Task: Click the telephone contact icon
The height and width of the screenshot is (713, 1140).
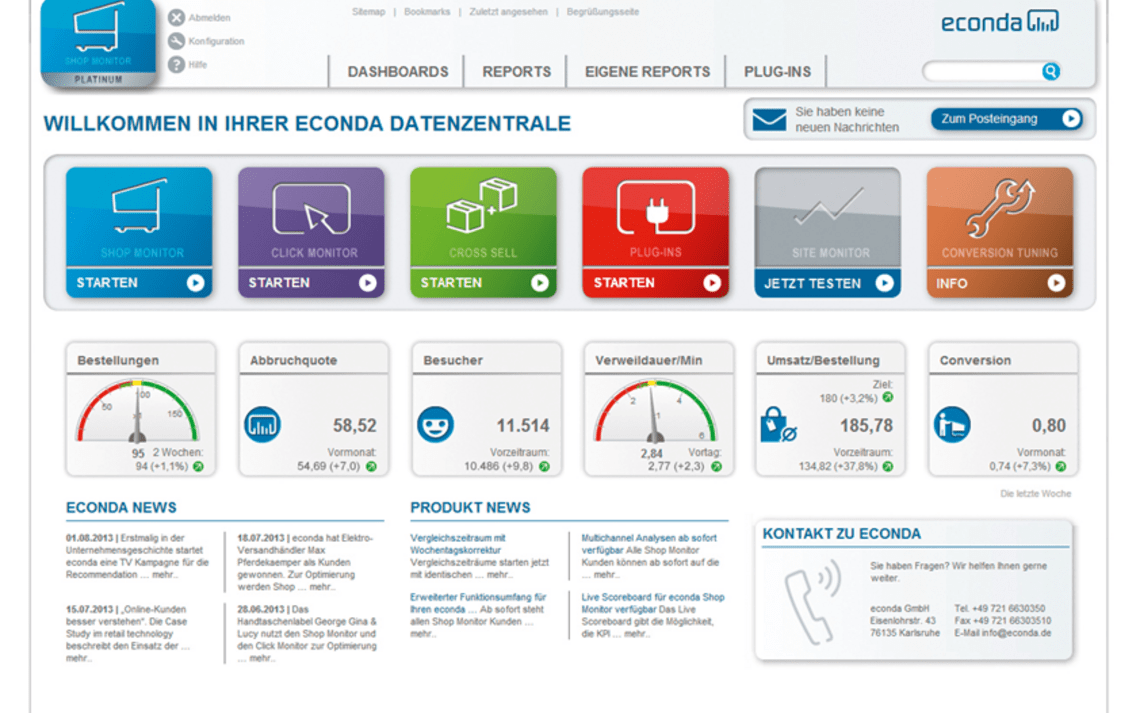Action: coord(813,601)
